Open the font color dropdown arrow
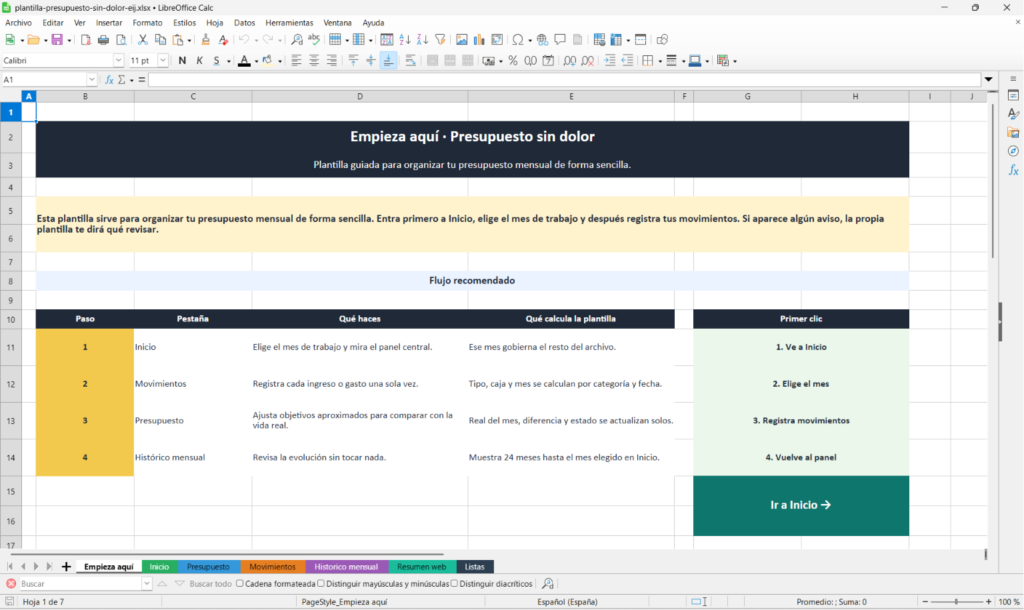This screenshot has width=1024, height=610. pos(256,61)
